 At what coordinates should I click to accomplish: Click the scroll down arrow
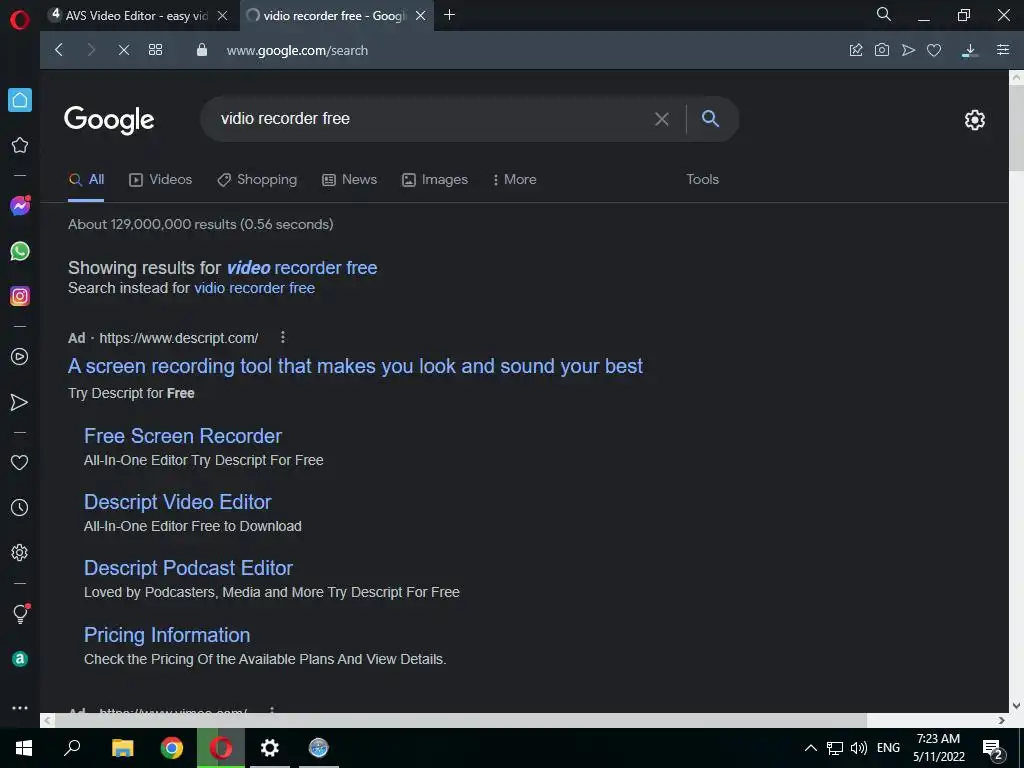(x=1016, y=706)
